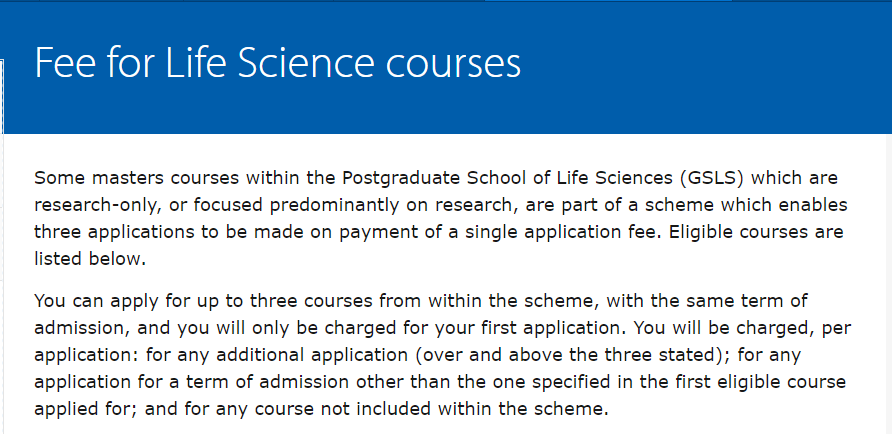This screenshot has width=892, height=434.
Task: Click the word 'research-only' in first paragraph
Action: 92,205
